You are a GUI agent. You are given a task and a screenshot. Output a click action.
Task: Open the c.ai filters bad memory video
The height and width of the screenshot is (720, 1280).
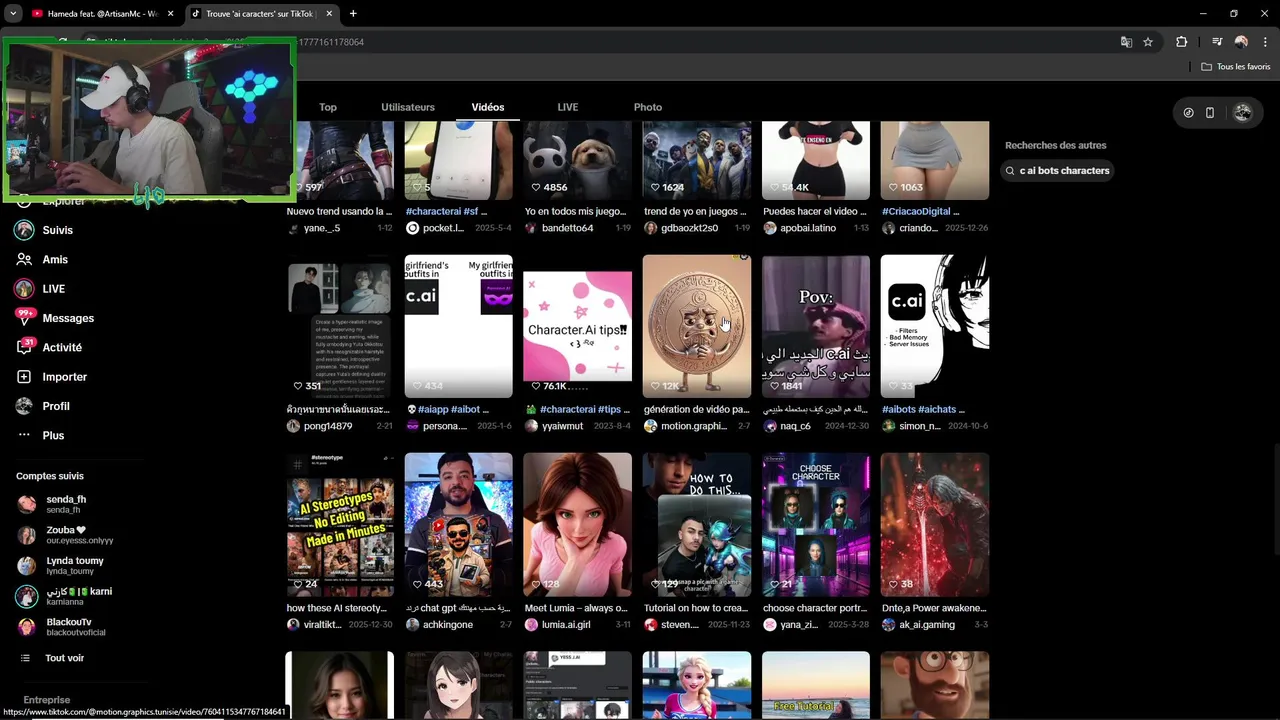pos(935,326)
